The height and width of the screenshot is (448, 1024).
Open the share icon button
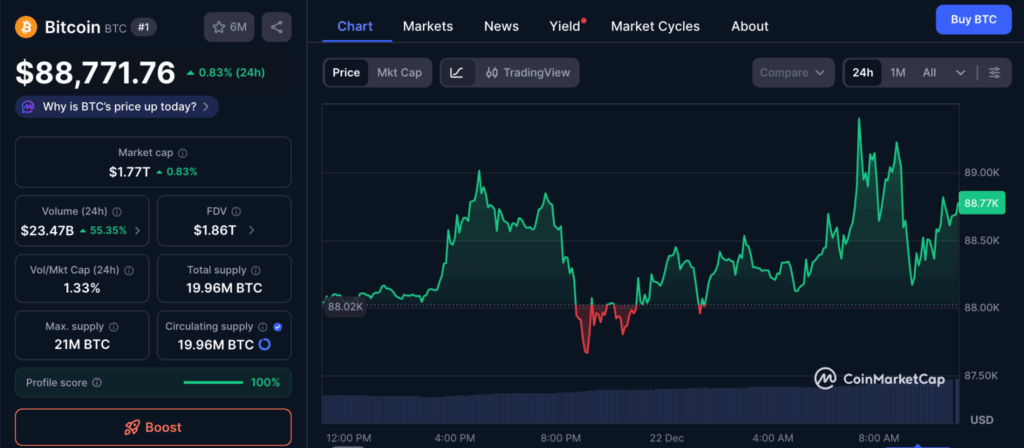276,27
